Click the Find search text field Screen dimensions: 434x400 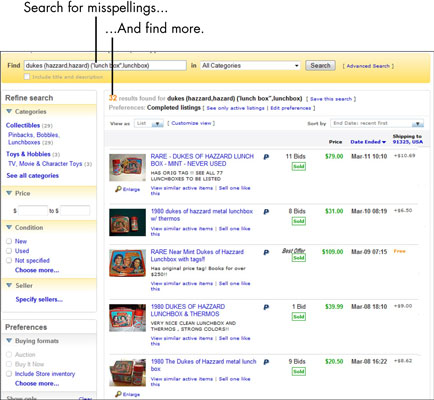click(x=105, y=65)
